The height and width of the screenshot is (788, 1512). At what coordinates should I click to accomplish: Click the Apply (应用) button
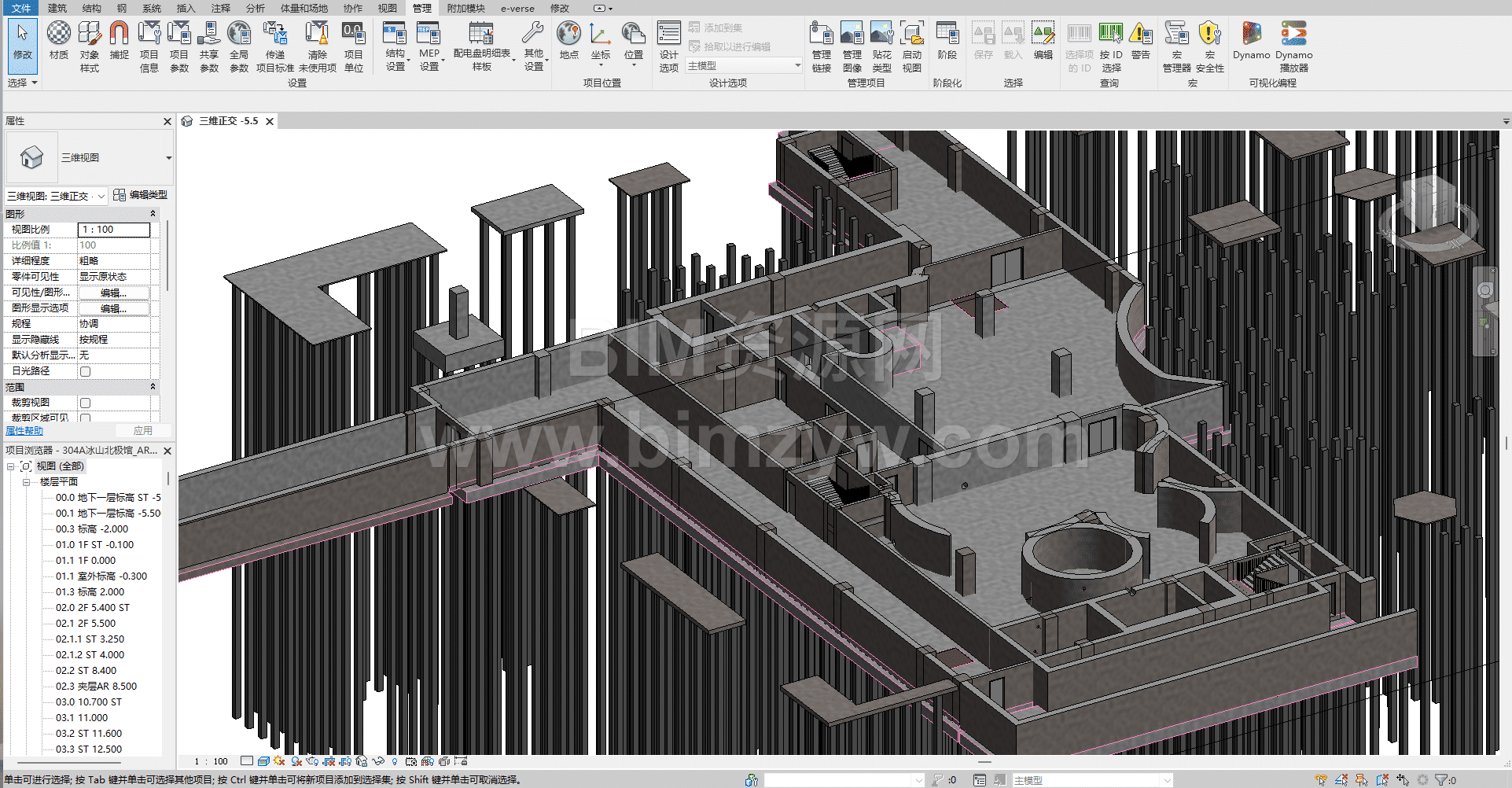click(142, 431)
